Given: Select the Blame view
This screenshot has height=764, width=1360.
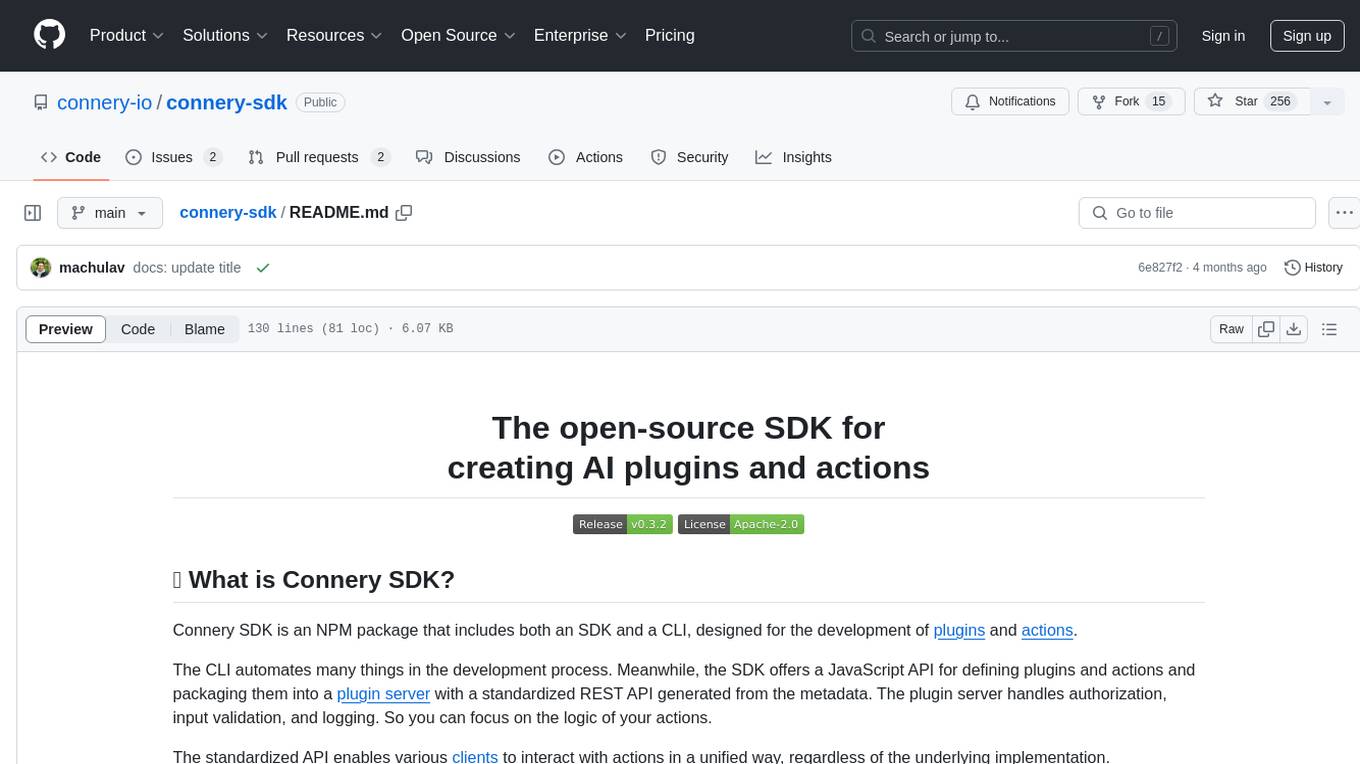Looking at the screenshot, I should click(205, 329).
